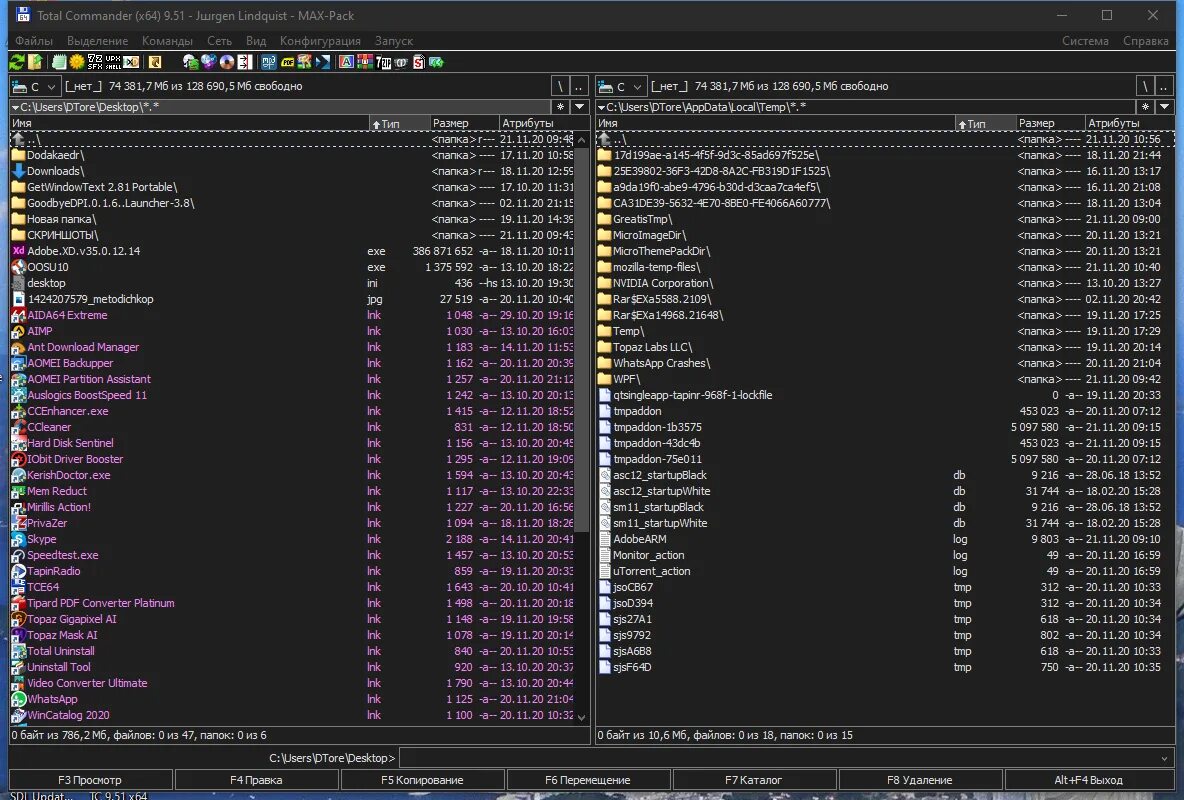Open the Справка menu
1184x800 pixels.
(x=1145, y=41)
